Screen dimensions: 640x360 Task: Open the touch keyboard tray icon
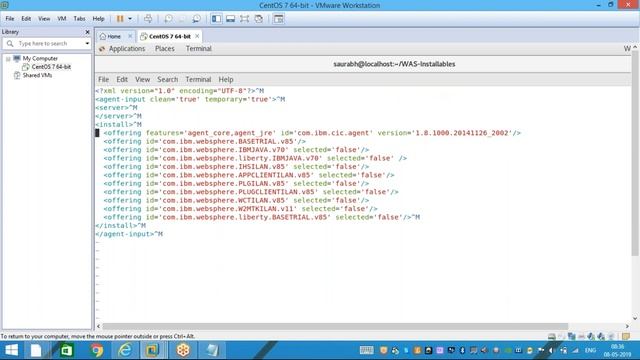(366, 350)
